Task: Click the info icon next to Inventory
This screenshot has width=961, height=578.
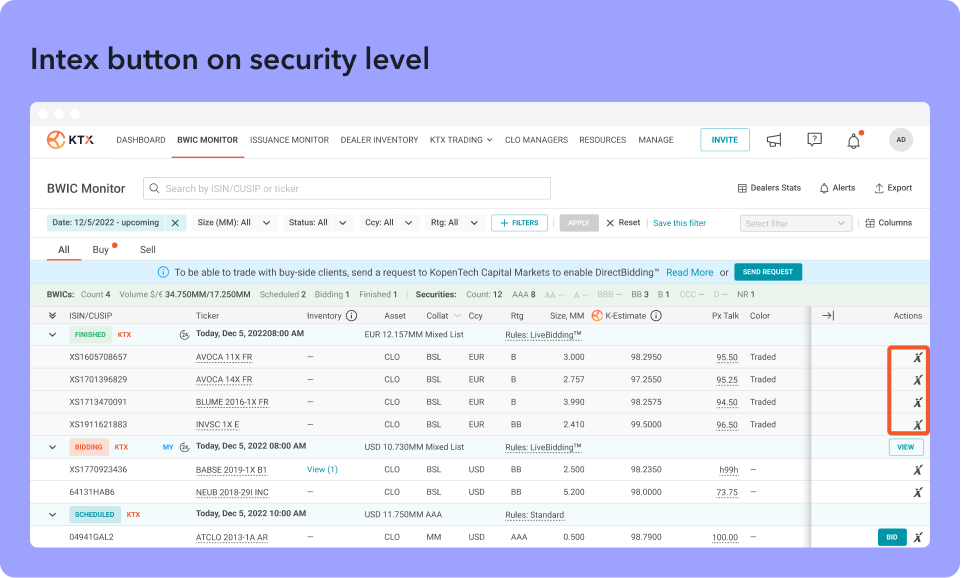Action: pyautogui.click(x=351, y=316)
